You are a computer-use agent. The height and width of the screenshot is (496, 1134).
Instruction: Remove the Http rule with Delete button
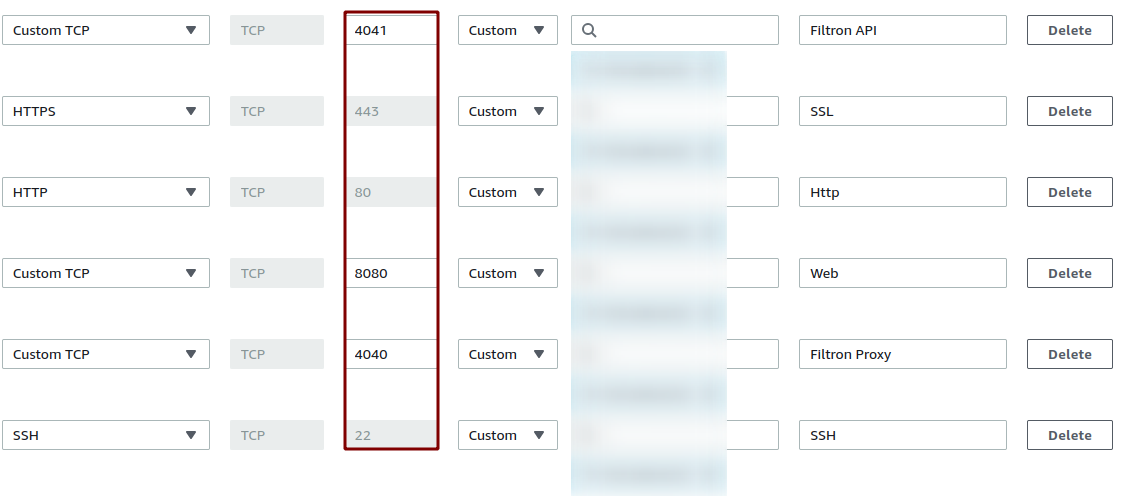tap(1069, 192)
